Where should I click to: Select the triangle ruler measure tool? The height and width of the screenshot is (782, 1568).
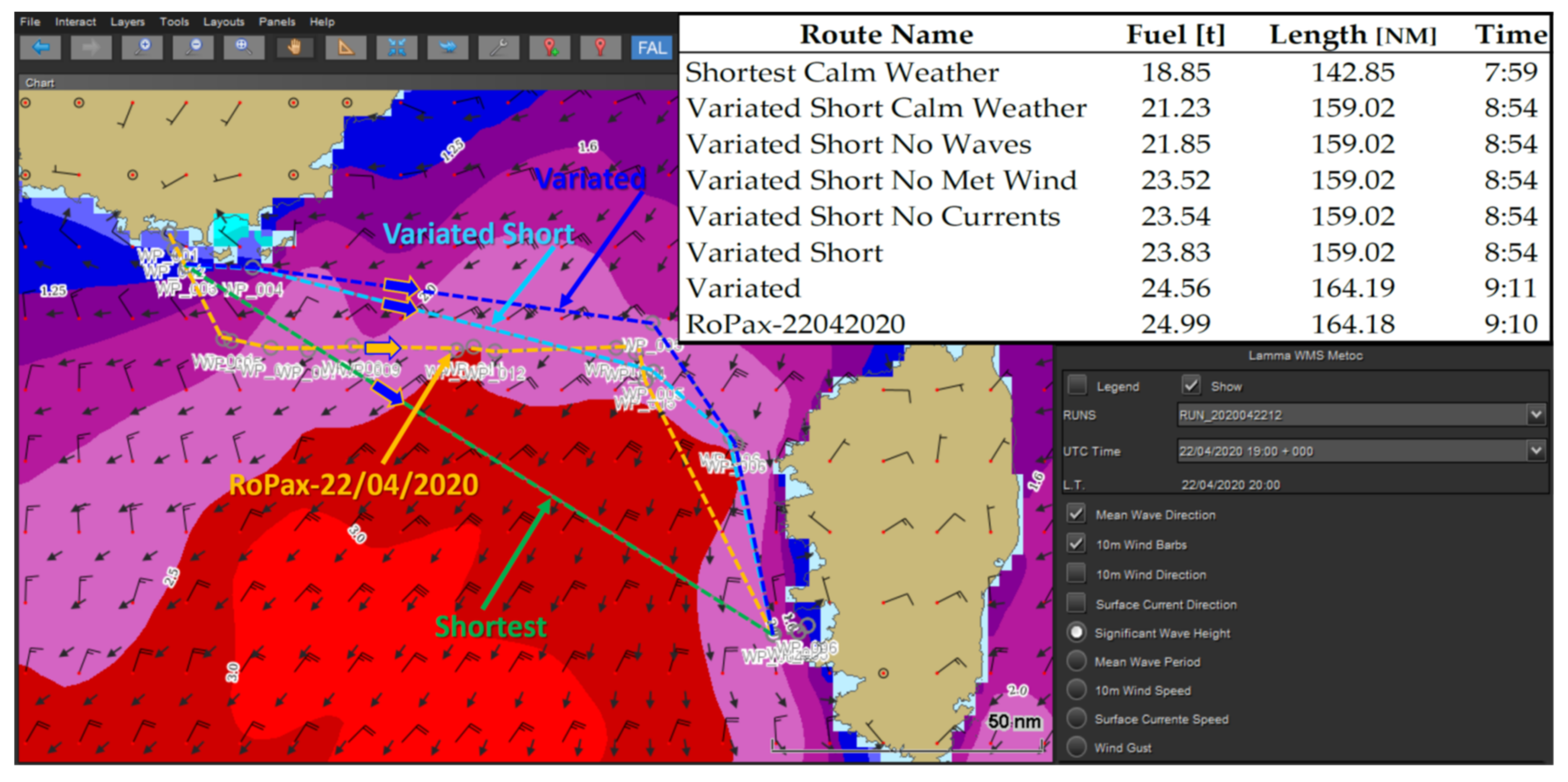tap(346, 47)
